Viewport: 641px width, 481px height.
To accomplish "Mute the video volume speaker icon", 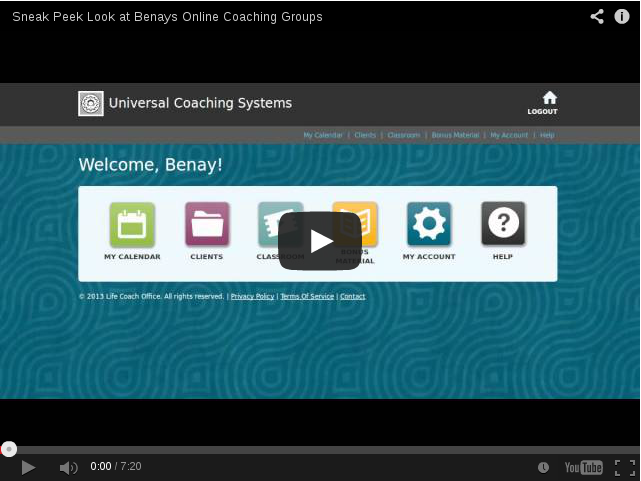I will click(68, 468).
